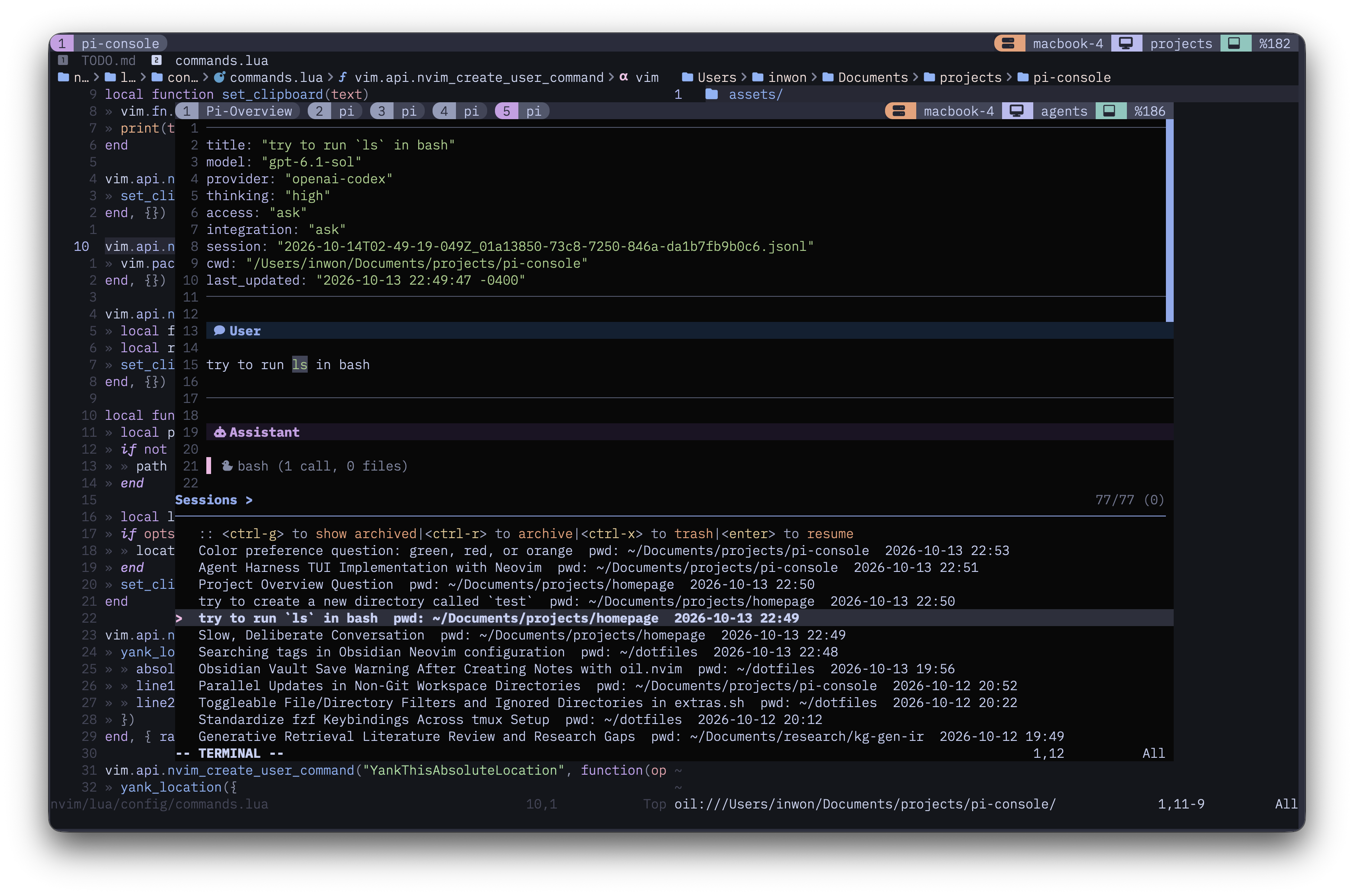Screen dimensions: 1354x896
Task: Click the robot icon beside Assistant heading
Action: [x=220, y=432]
